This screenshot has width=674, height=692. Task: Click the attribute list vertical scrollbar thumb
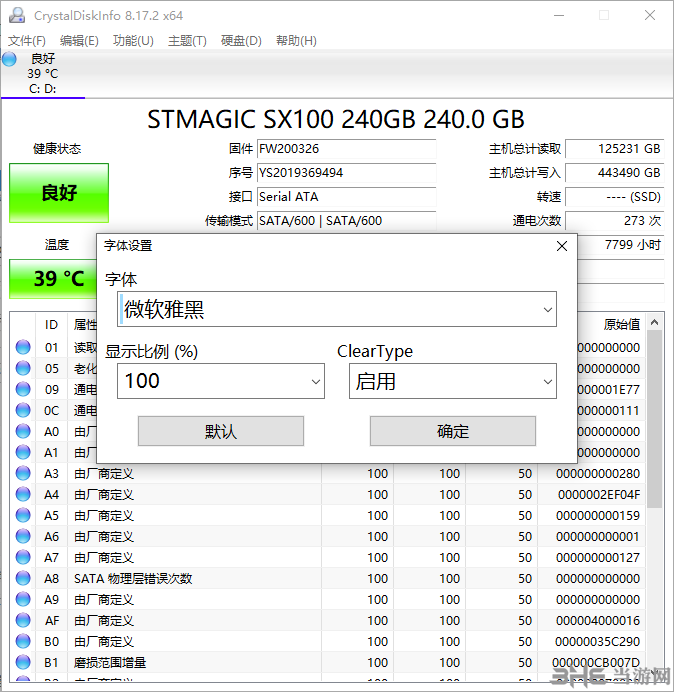pyautogui.click(x=655, y=419)
